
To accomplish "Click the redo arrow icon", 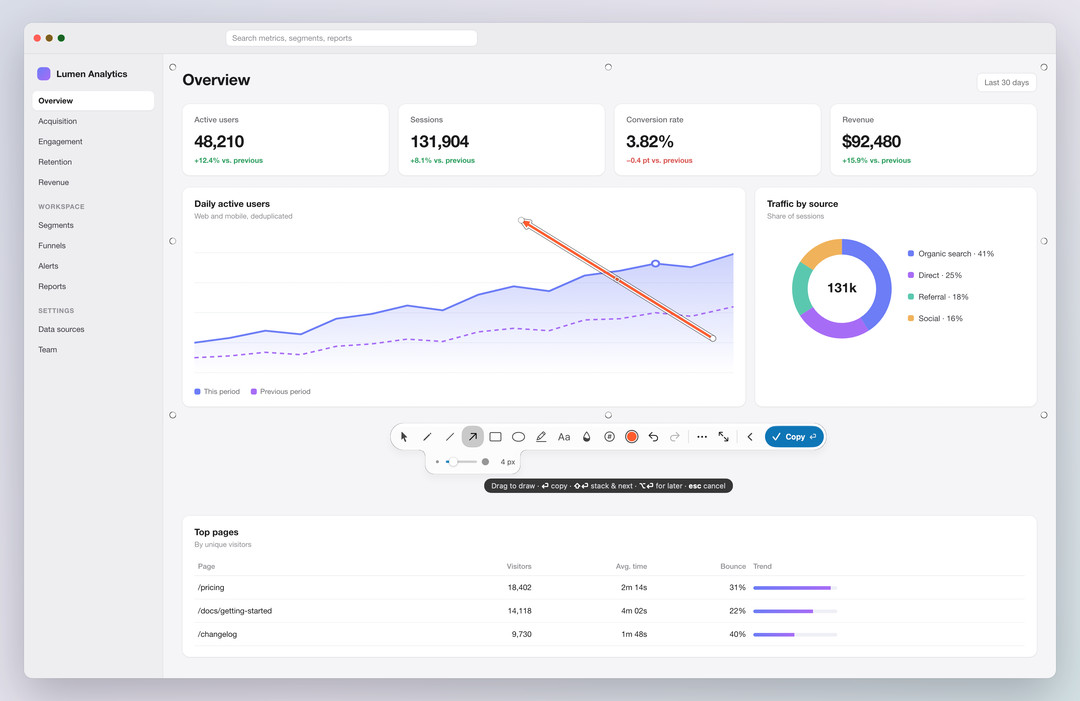I will [675, 437].
